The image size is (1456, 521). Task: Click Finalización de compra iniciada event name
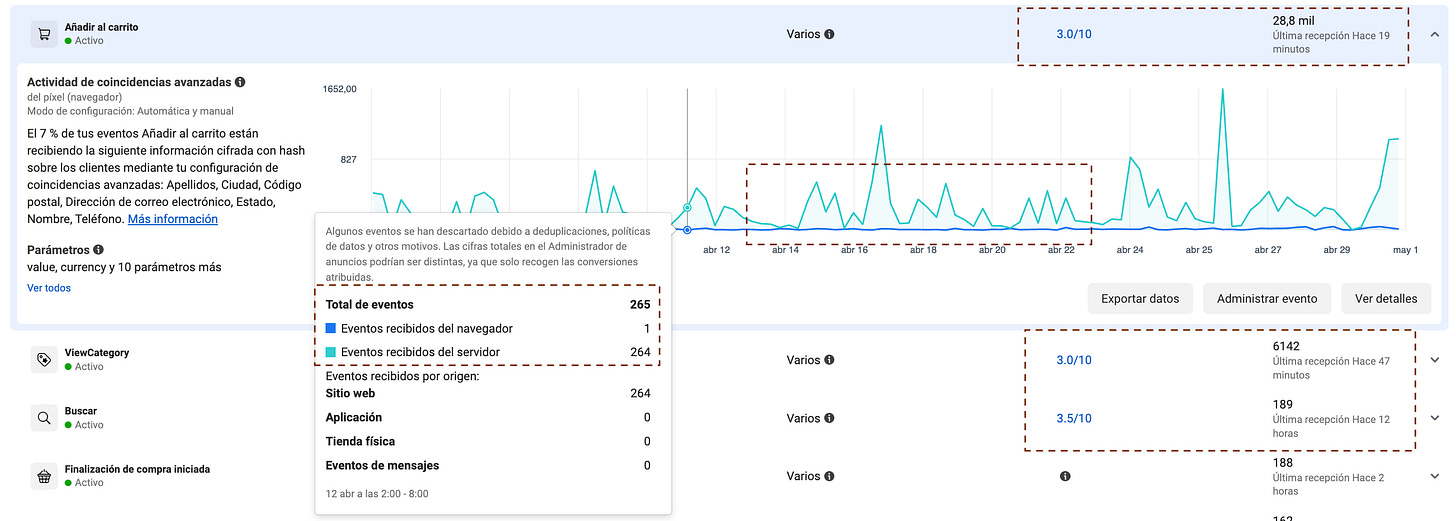pyautogui.click(x=137, y=469)
